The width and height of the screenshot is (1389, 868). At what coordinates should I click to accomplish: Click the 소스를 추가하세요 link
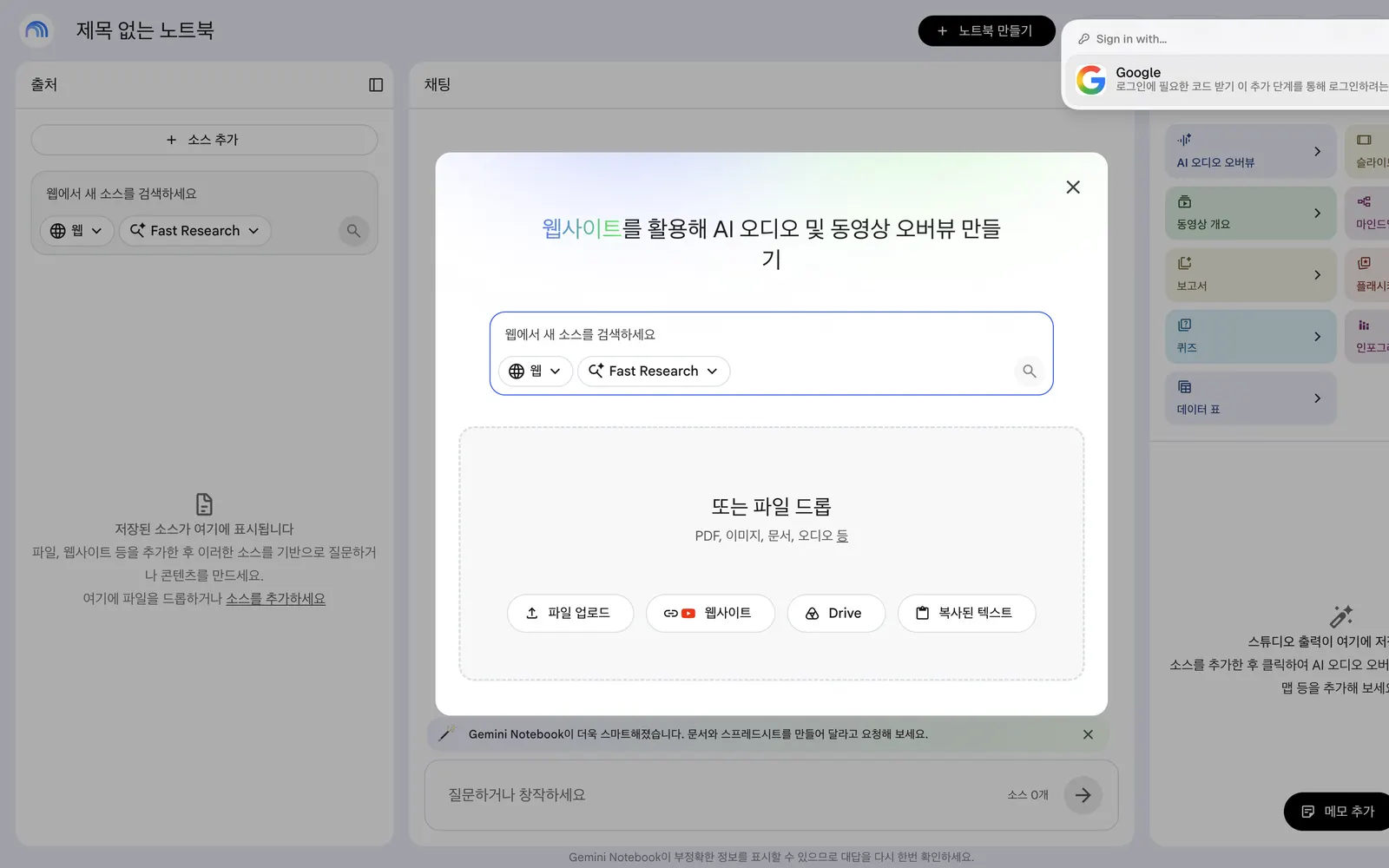coord(276,599)
